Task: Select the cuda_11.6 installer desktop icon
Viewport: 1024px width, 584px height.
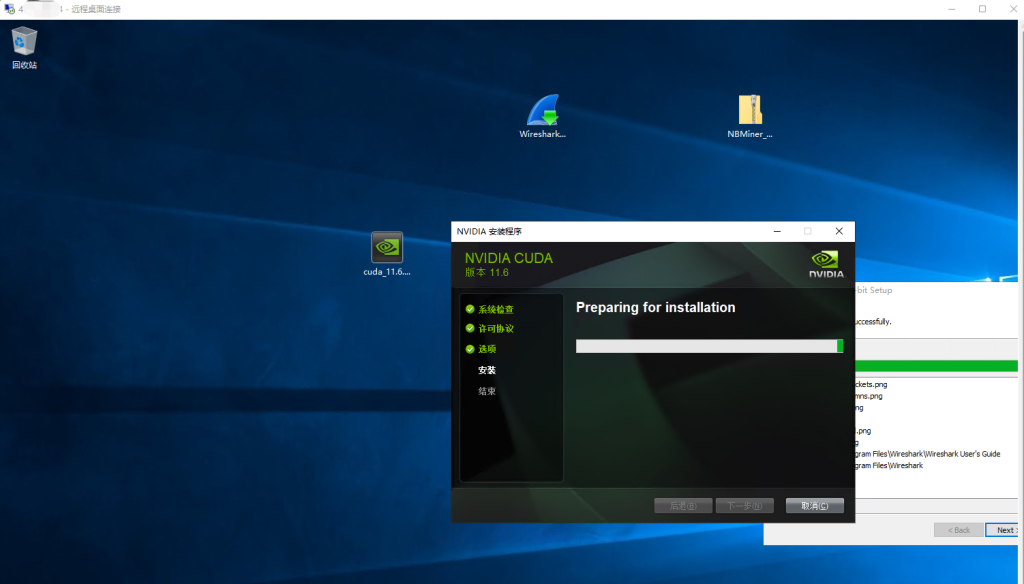Action: [387, 254]
